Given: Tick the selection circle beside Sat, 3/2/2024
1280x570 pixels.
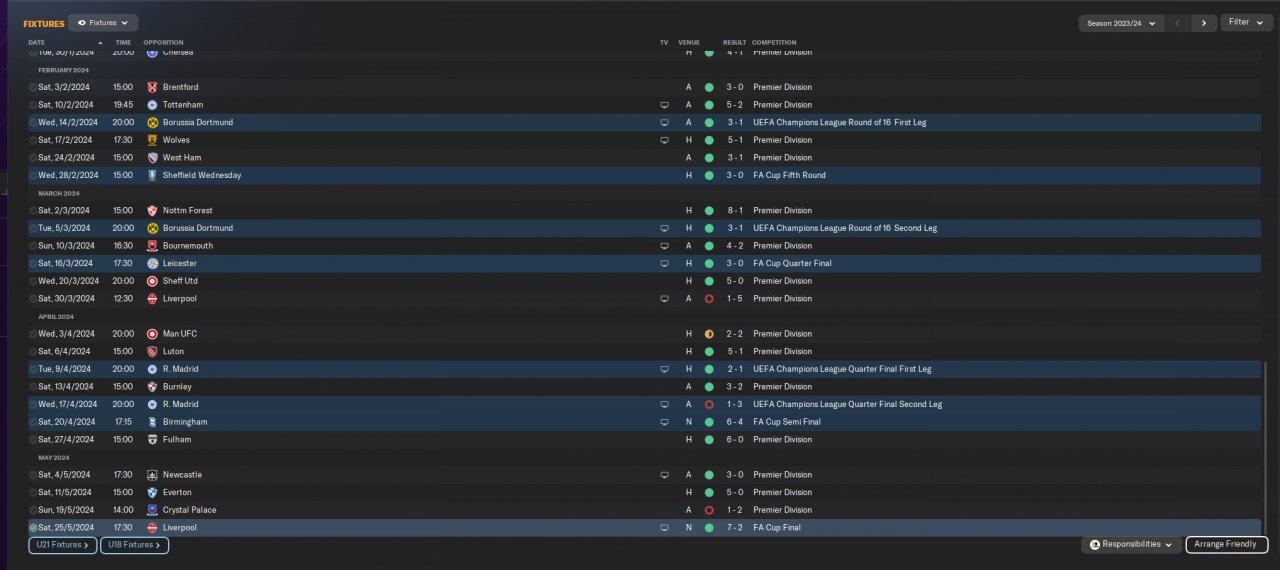Looking at the screenshot, I should point(33,87).
